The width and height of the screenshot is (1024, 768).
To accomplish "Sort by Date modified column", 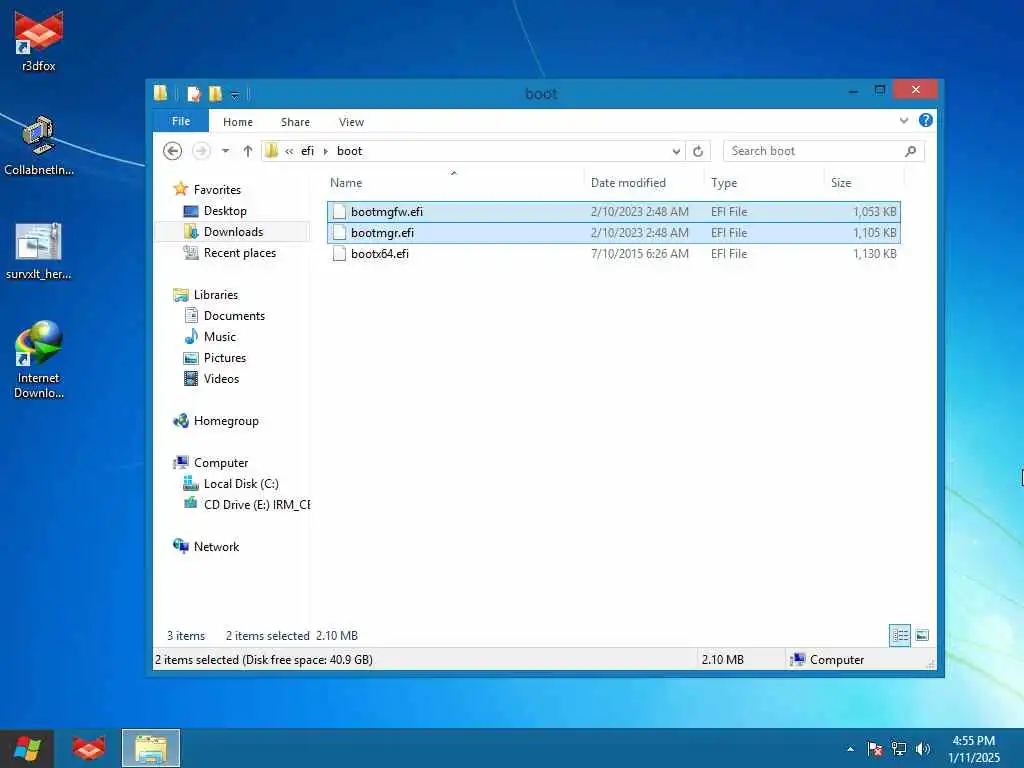I will (628, 183).
